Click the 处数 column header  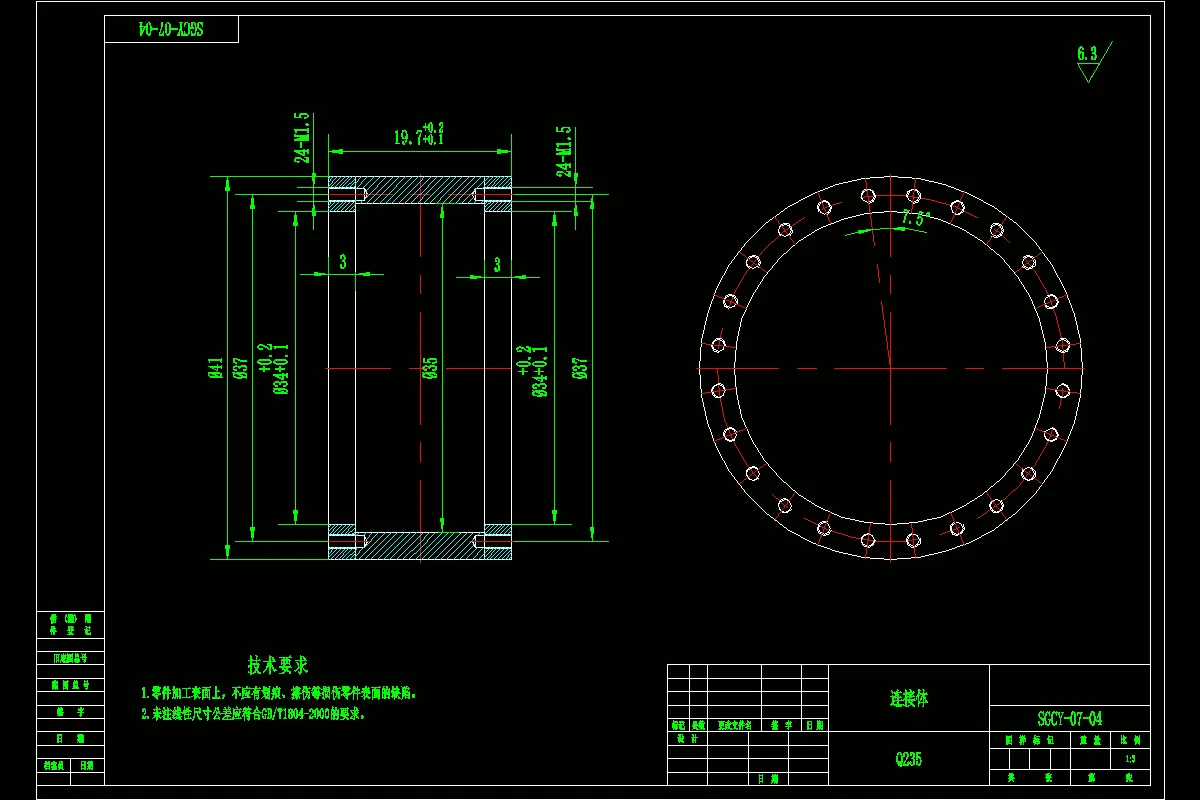coord(698,725)
